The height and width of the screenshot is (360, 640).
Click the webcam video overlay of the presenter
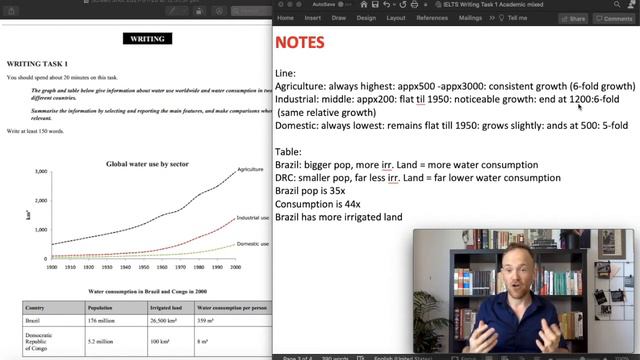coord(524,291)
